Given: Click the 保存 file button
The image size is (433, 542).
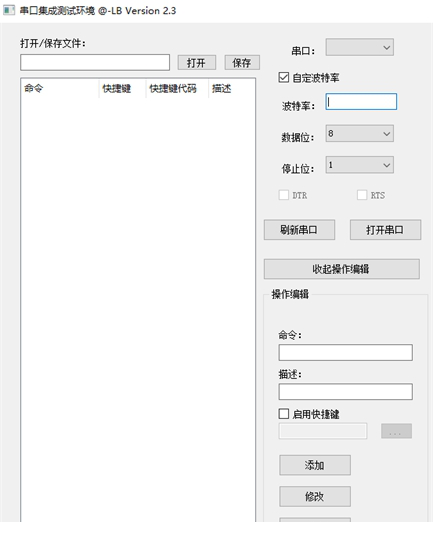Looking at the screenshot, I should coord(242,63).
